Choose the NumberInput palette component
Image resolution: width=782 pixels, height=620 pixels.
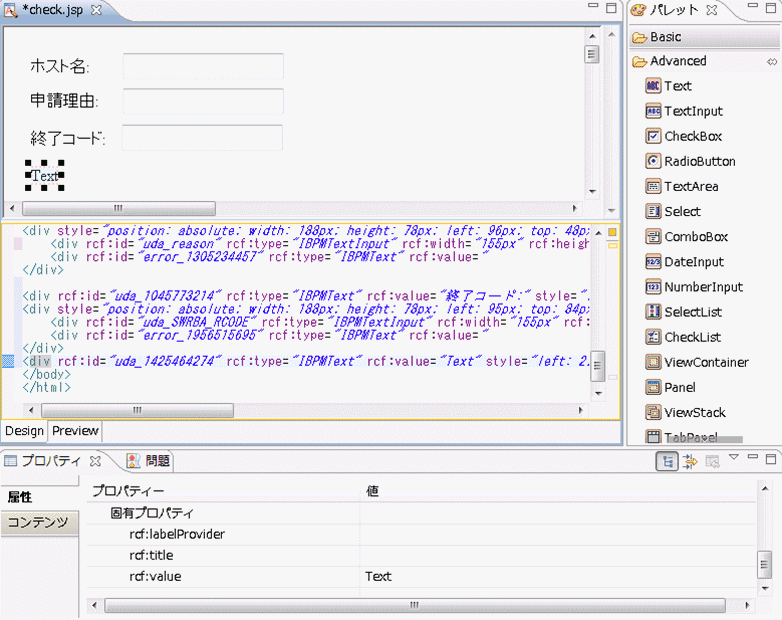pyautogui.click(x=703, y=287)
